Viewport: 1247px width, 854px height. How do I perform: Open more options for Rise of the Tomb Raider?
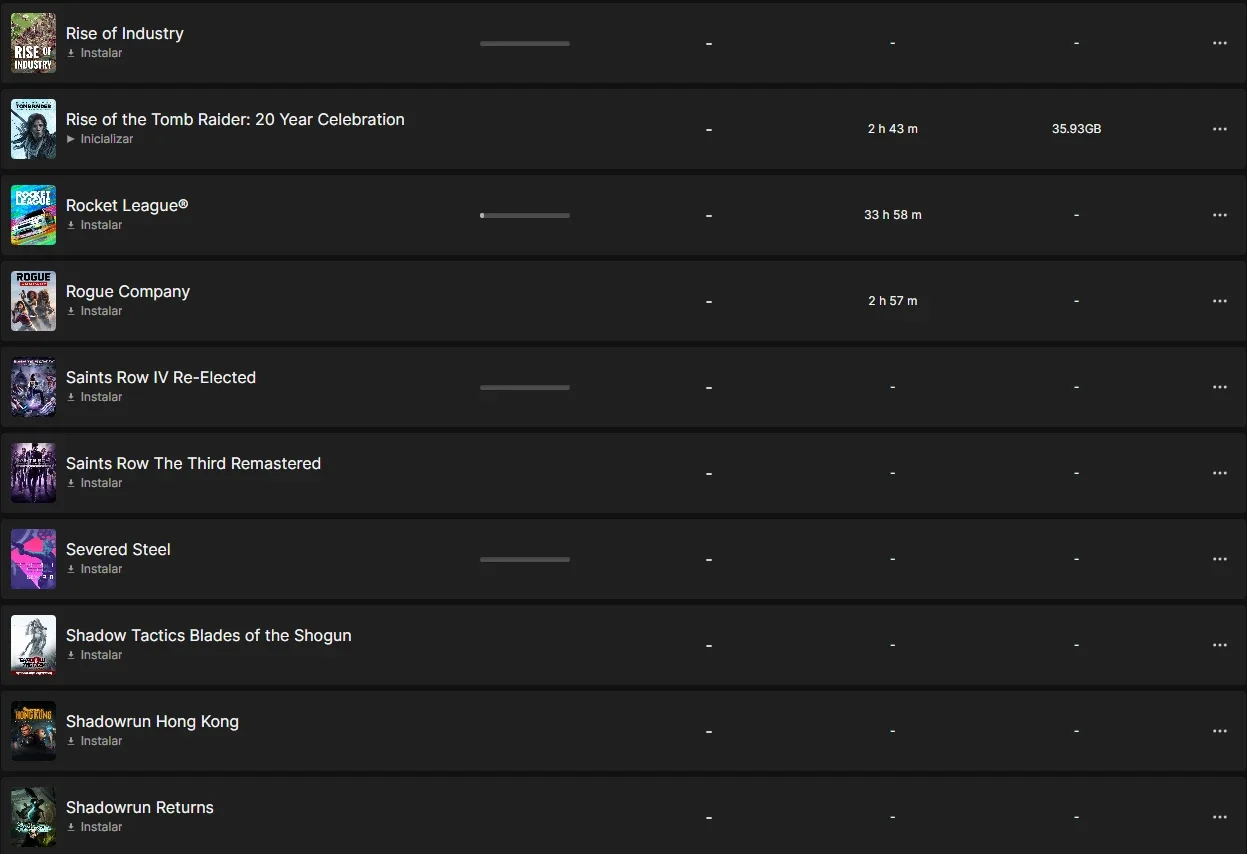pyautogui.click(x=1219, y=129)
